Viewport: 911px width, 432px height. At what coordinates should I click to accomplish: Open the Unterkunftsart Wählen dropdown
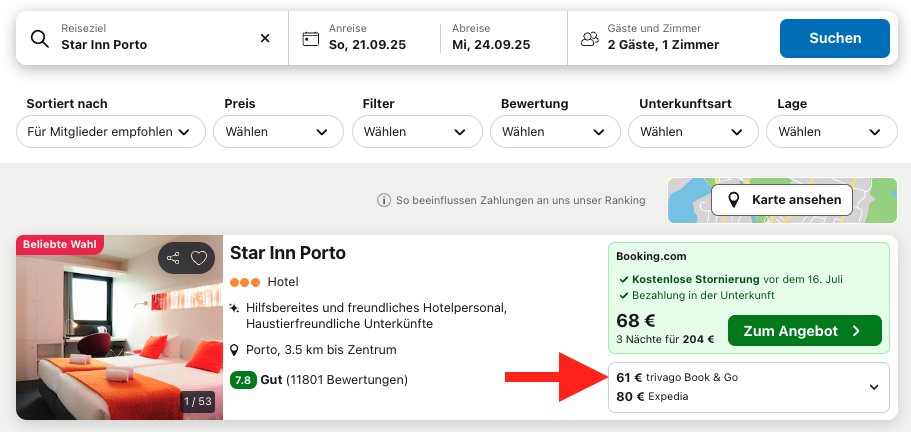(694, 132)
